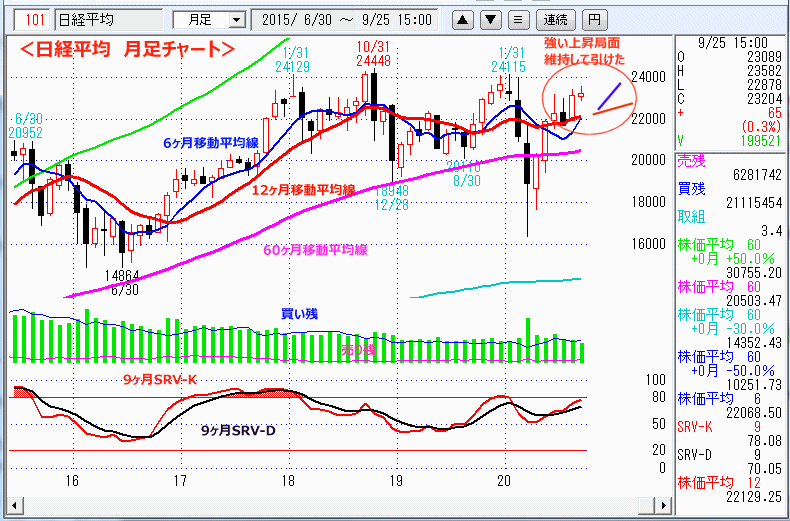Click the value 30755.20 in side panel
This screenshot has width=790, height=521.
754,273
